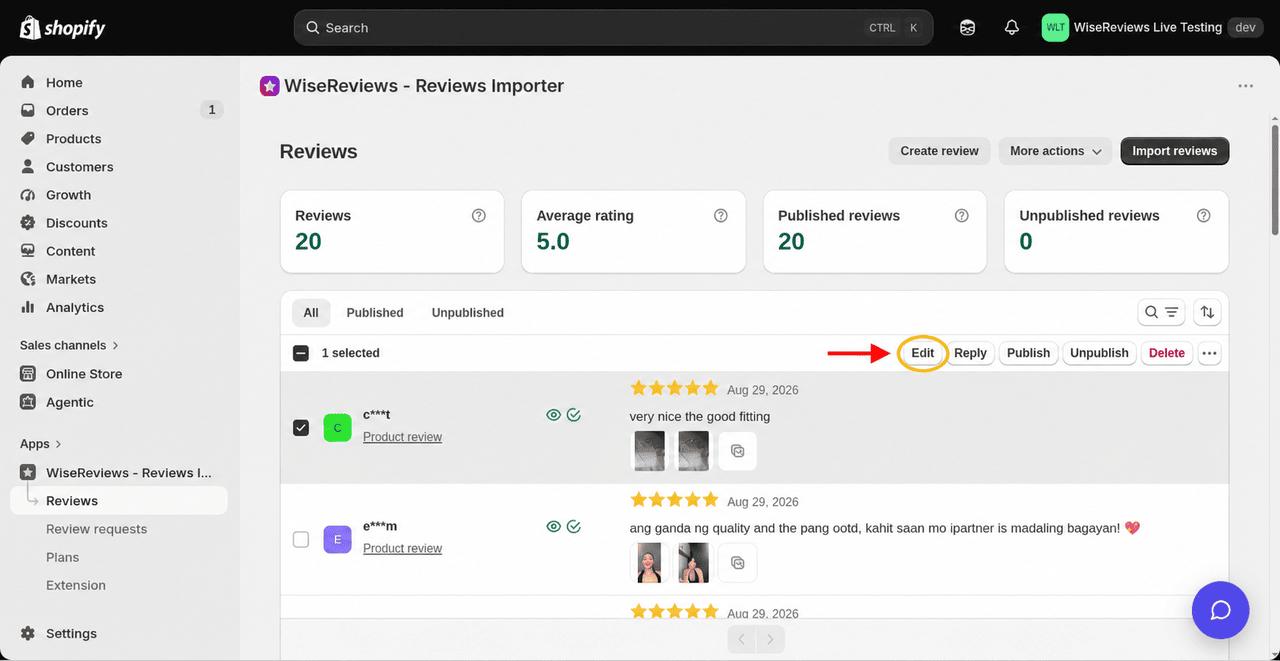Click the Publish bulk action

[x=1028, y=353]
